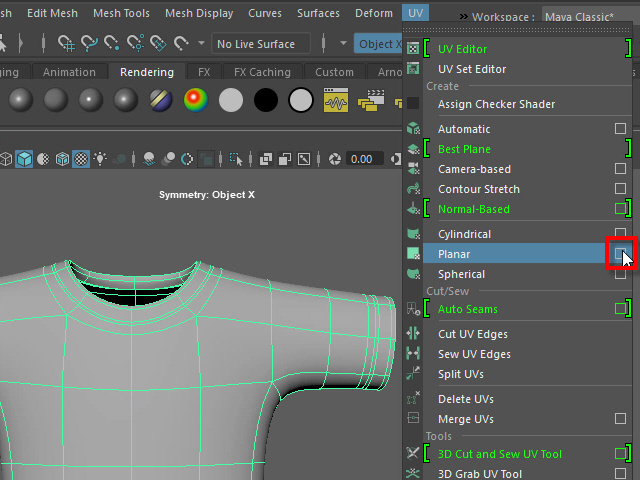Open the No Live Surface dropdown
640x480 pixels.
[262, 44]
